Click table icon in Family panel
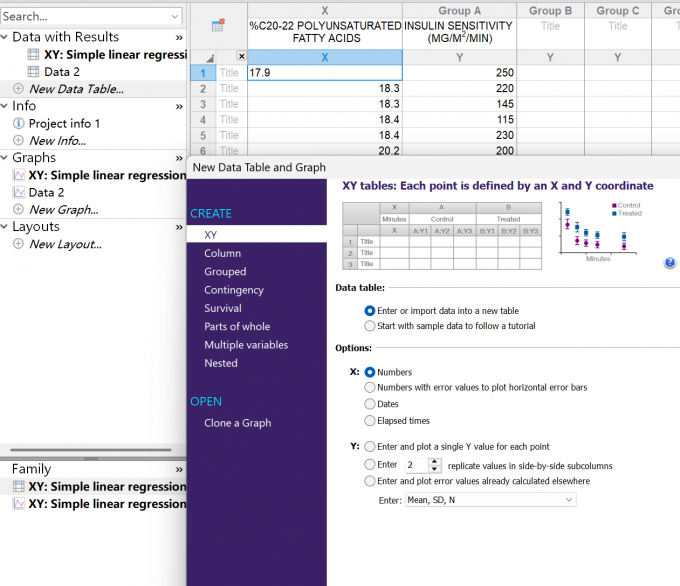The width and height of the screenshot is (680, 586). point(19,486)
